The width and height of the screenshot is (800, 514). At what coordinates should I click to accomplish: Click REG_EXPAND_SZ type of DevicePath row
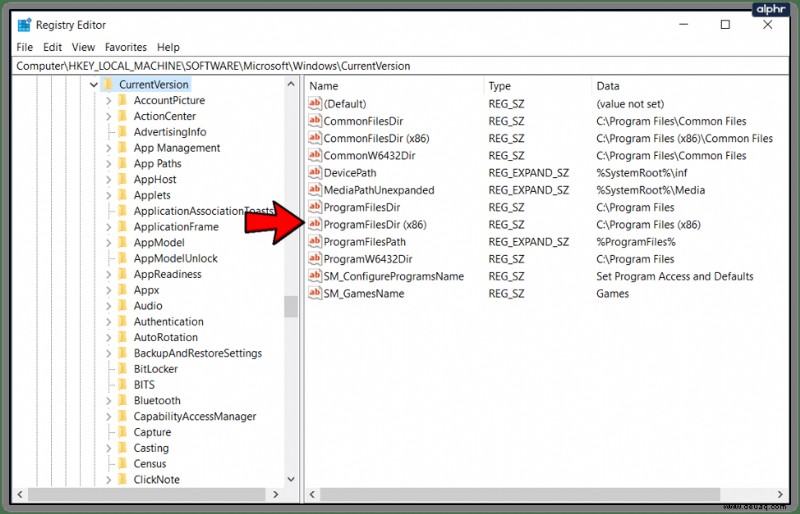(529, 173)
